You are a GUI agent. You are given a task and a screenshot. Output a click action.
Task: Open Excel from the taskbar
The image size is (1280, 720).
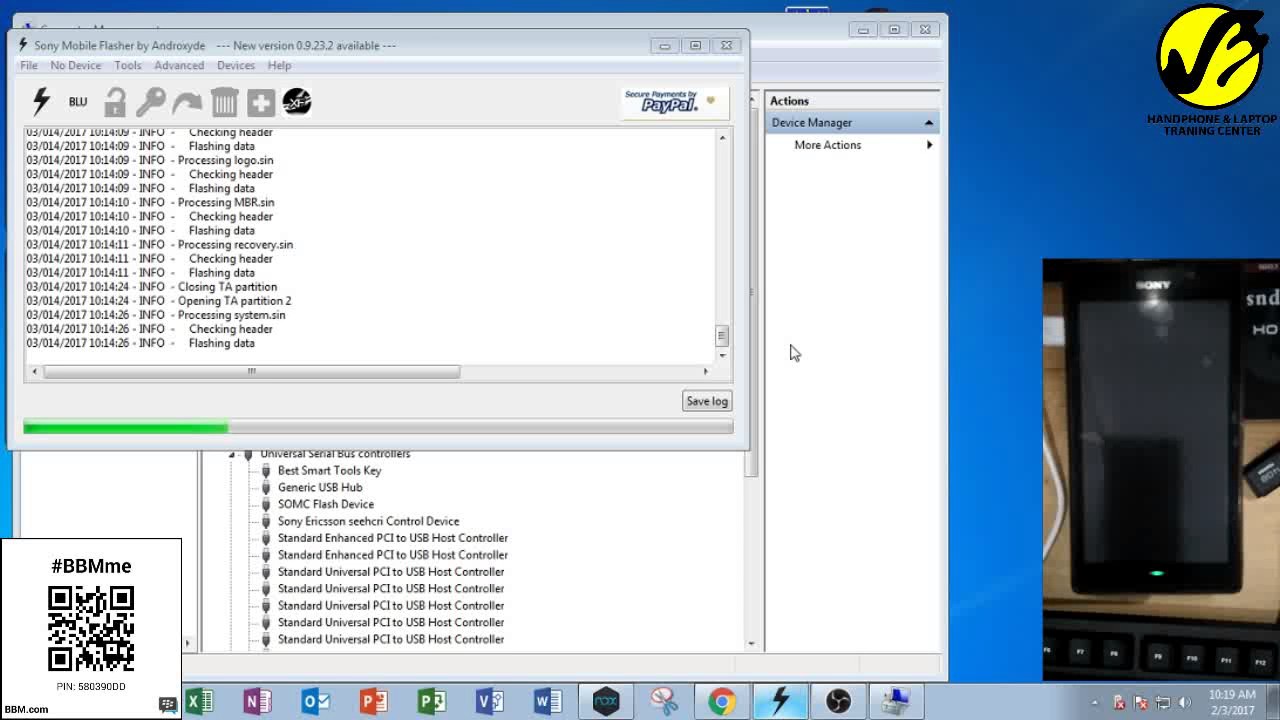pos(199,701)
